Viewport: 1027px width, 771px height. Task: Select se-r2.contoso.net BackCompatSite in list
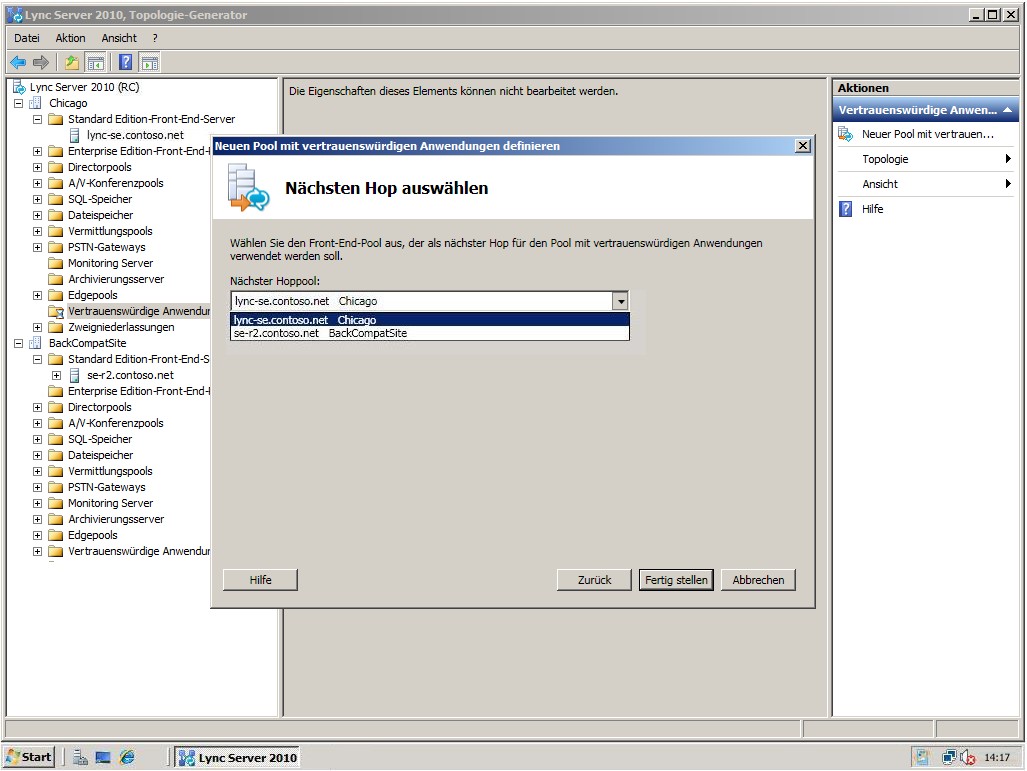[x=430, y=333]
